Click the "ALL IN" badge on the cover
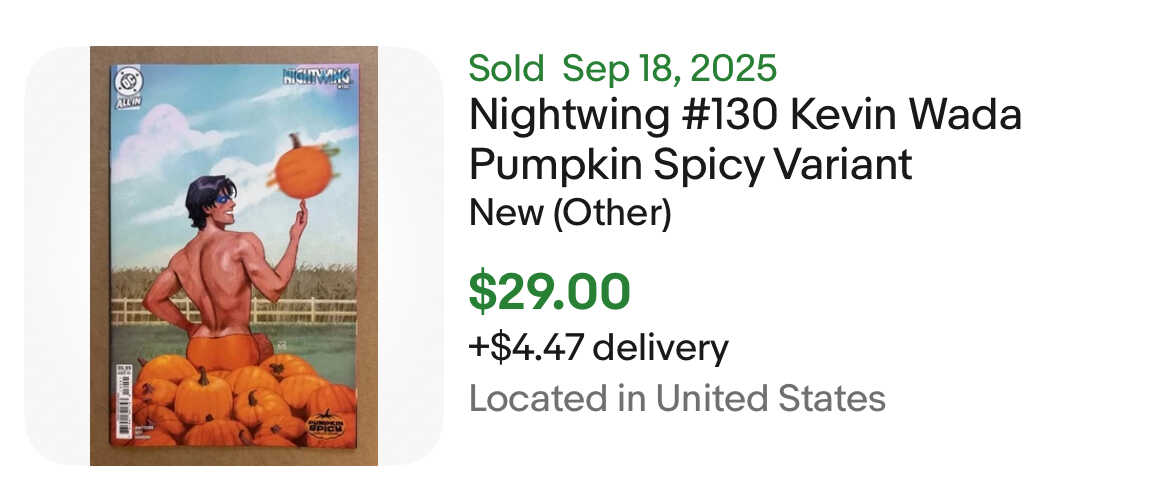 point(126,103)
